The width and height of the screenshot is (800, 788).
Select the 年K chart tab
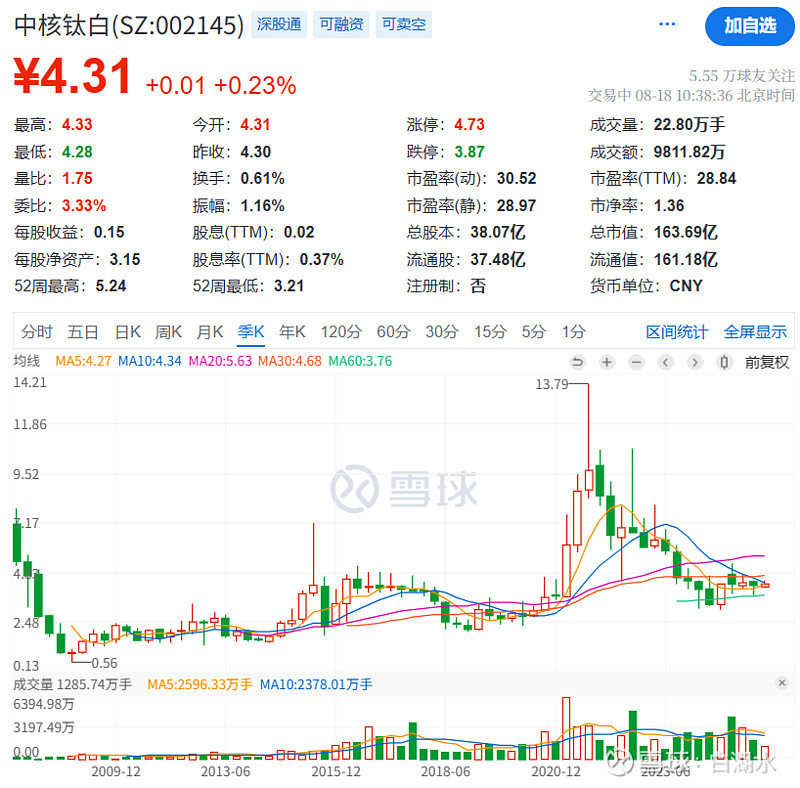click(292, 332)
